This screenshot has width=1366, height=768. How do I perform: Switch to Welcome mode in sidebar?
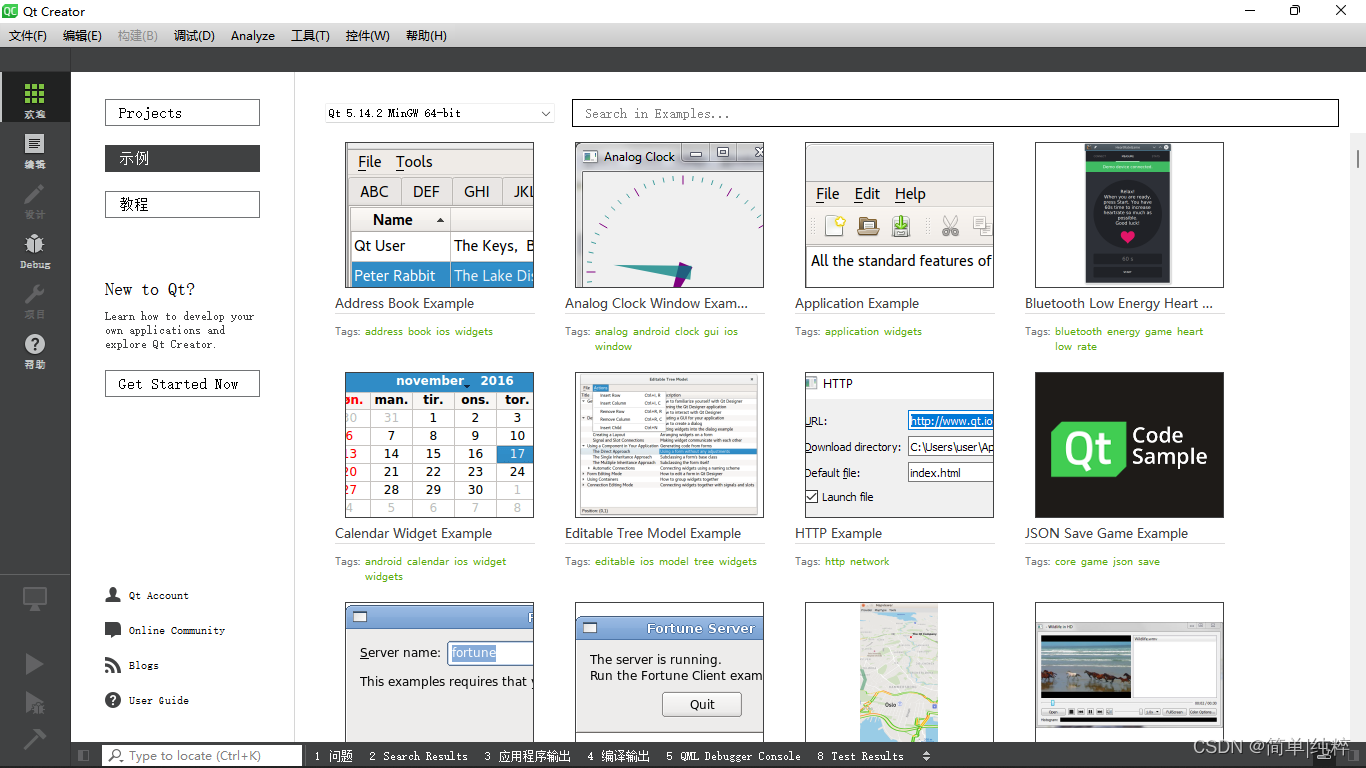click(x=35, y=97)
